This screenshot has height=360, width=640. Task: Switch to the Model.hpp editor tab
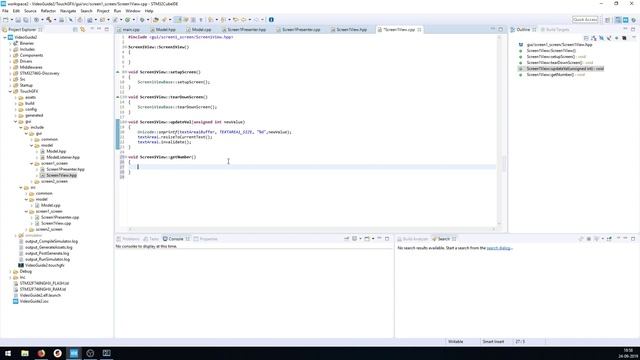pos(165,30)
